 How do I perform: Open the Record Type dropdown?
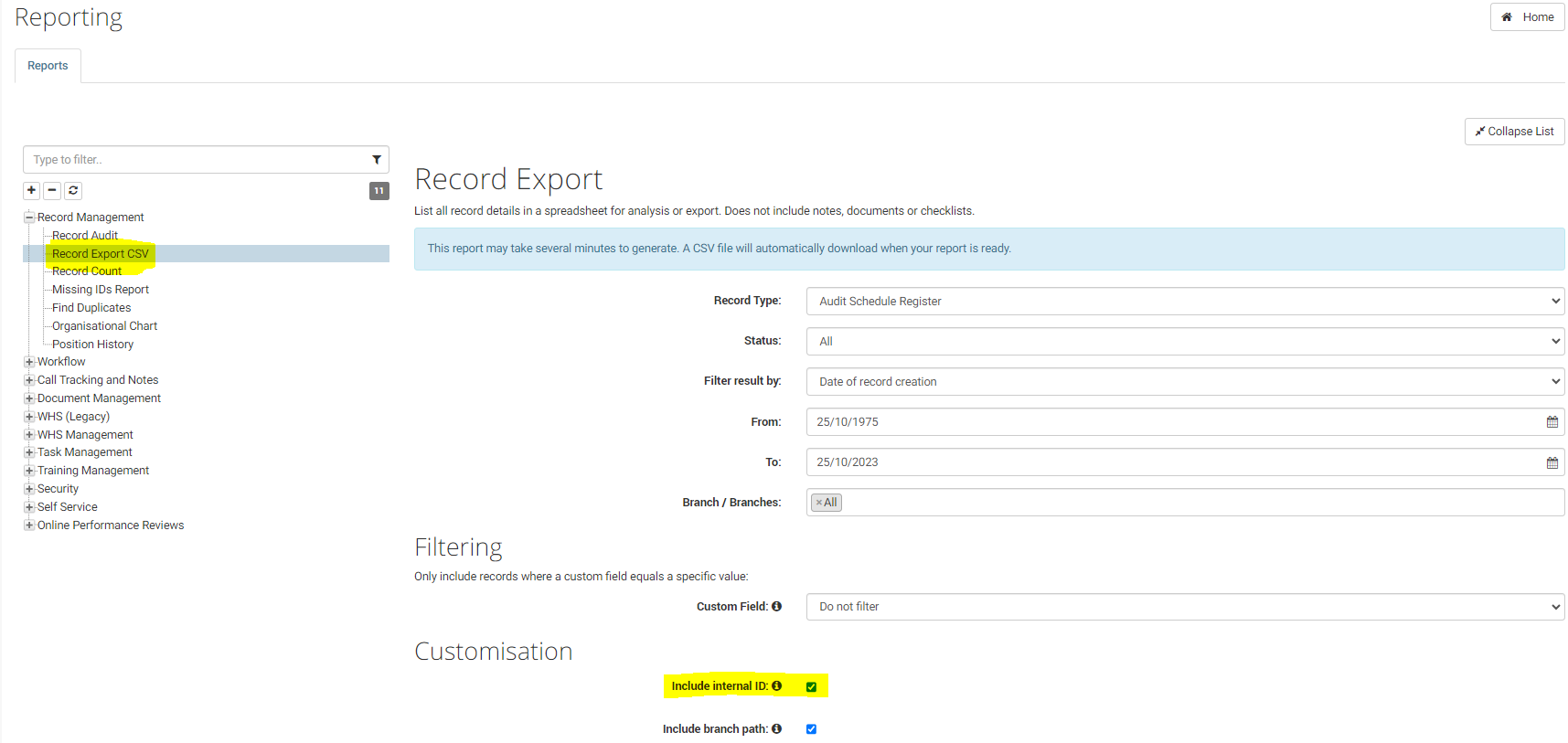1185,301
